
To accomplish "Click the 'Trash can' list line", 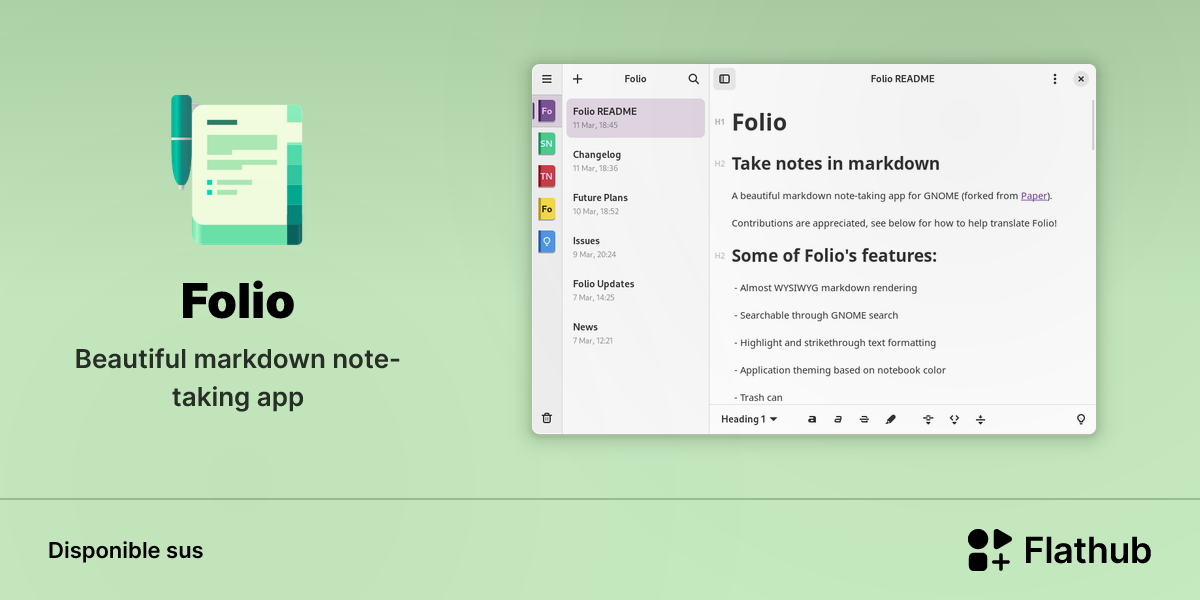I will click(758, 397).
